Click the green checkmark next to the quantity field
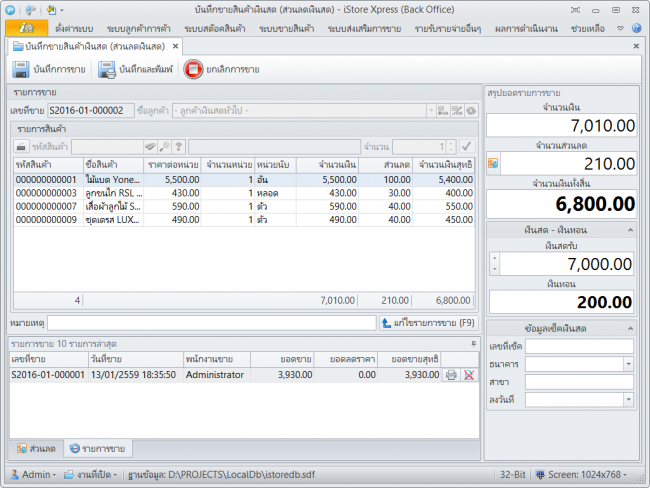Screen dimensions: 650x488 click(465, 146)
